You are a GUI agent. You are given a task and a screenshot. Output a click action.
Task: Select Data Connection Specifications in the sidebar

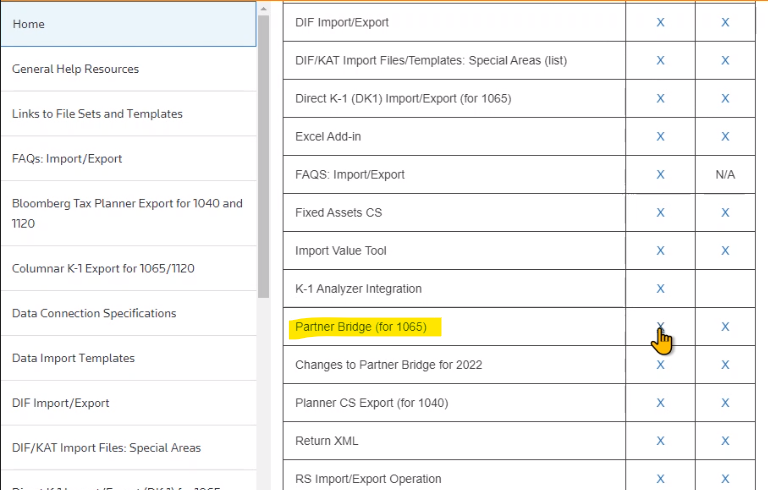[x=128, y=313]
